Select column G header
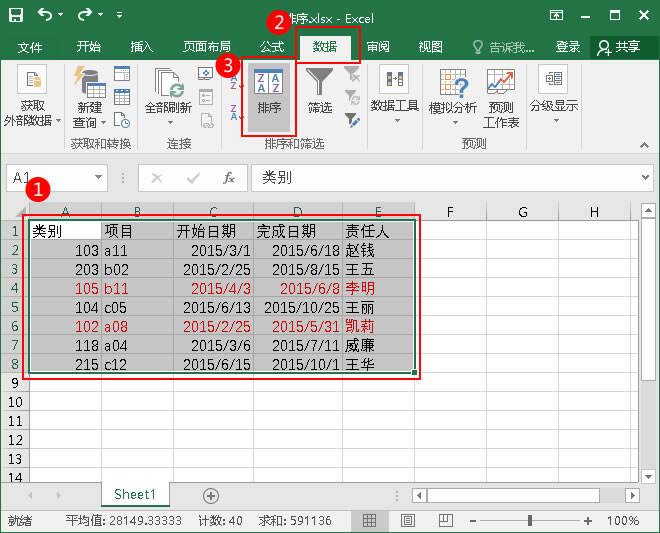 click(522, 212)
